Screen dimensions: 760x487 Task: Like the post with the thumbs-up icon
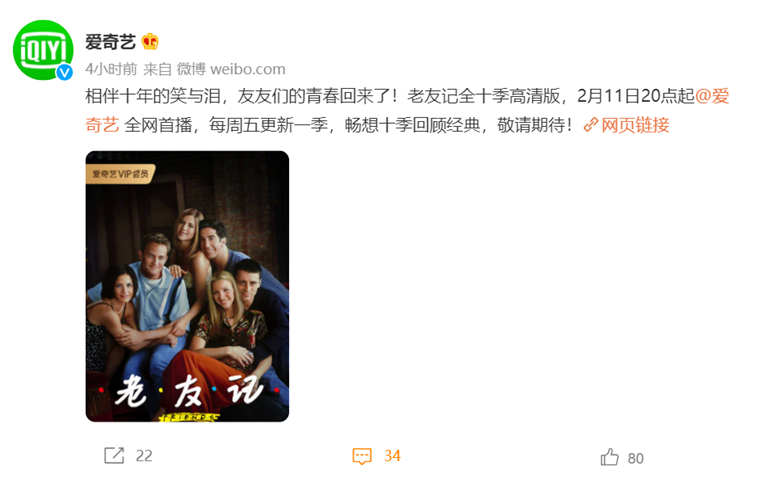[609, 457]
